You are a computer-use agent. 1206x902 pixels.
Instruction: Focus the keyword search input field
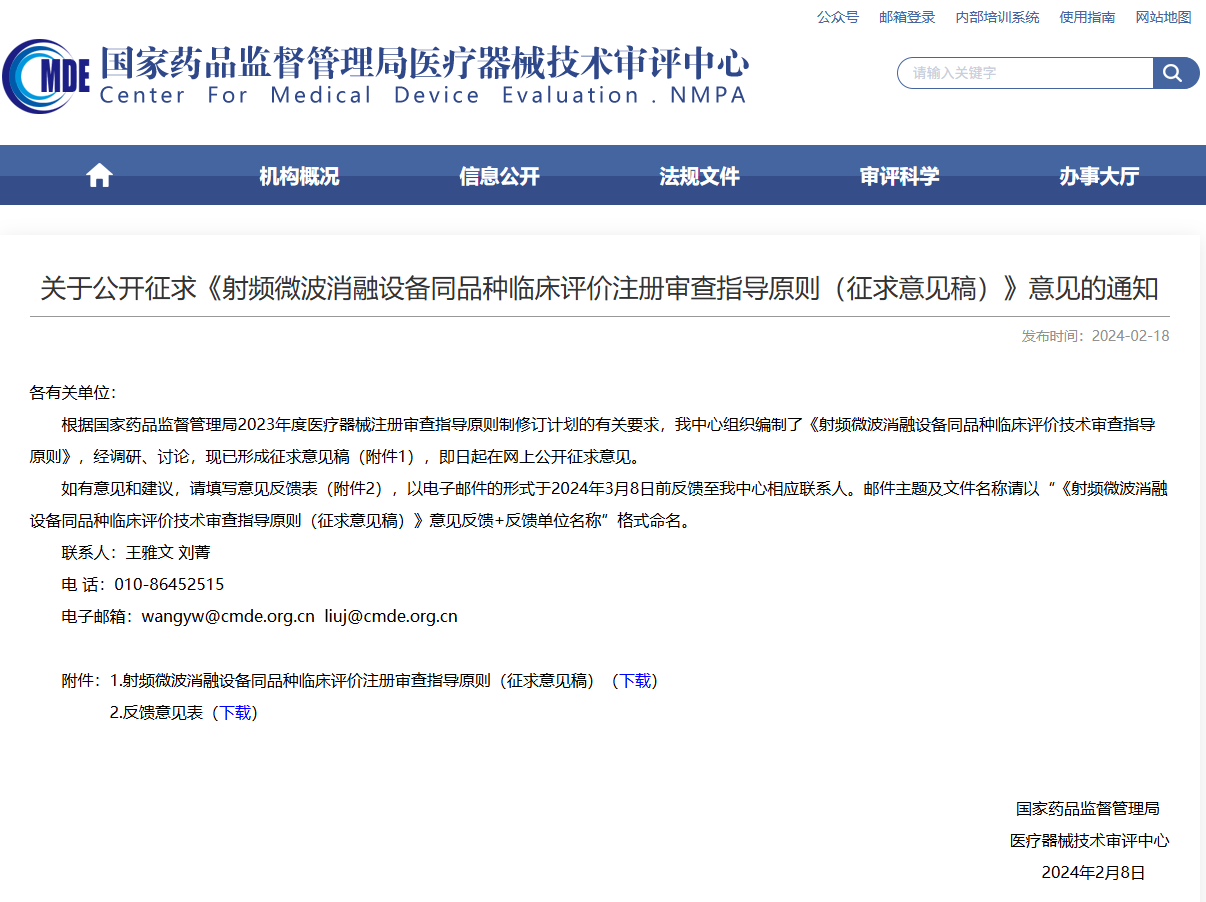pos(1026,73)
